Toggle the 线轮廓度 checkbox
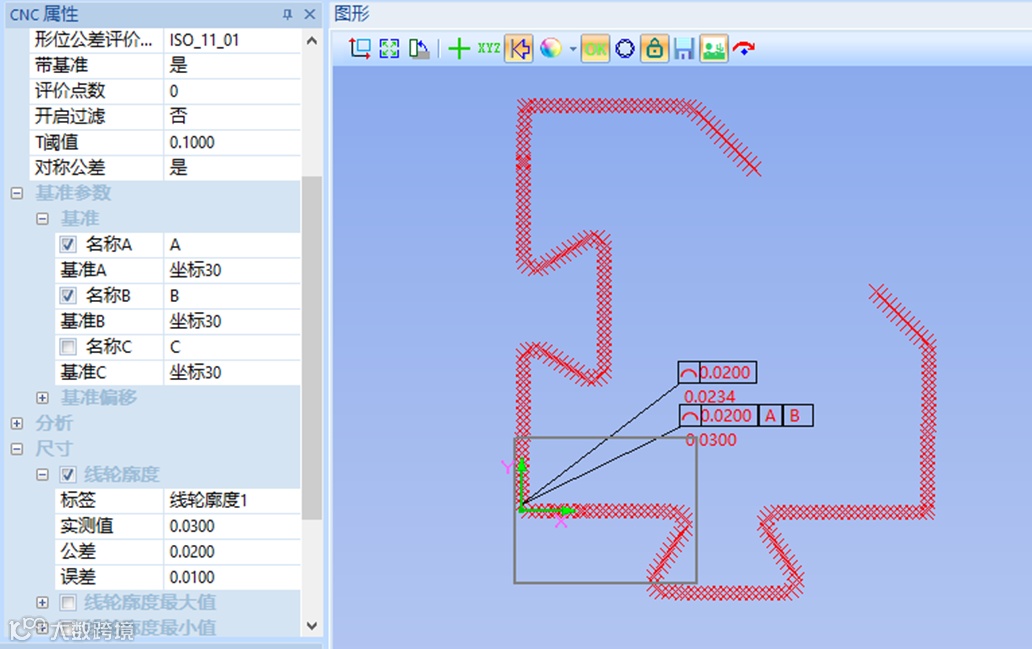Screen dimensions: 1032x649 68,475
